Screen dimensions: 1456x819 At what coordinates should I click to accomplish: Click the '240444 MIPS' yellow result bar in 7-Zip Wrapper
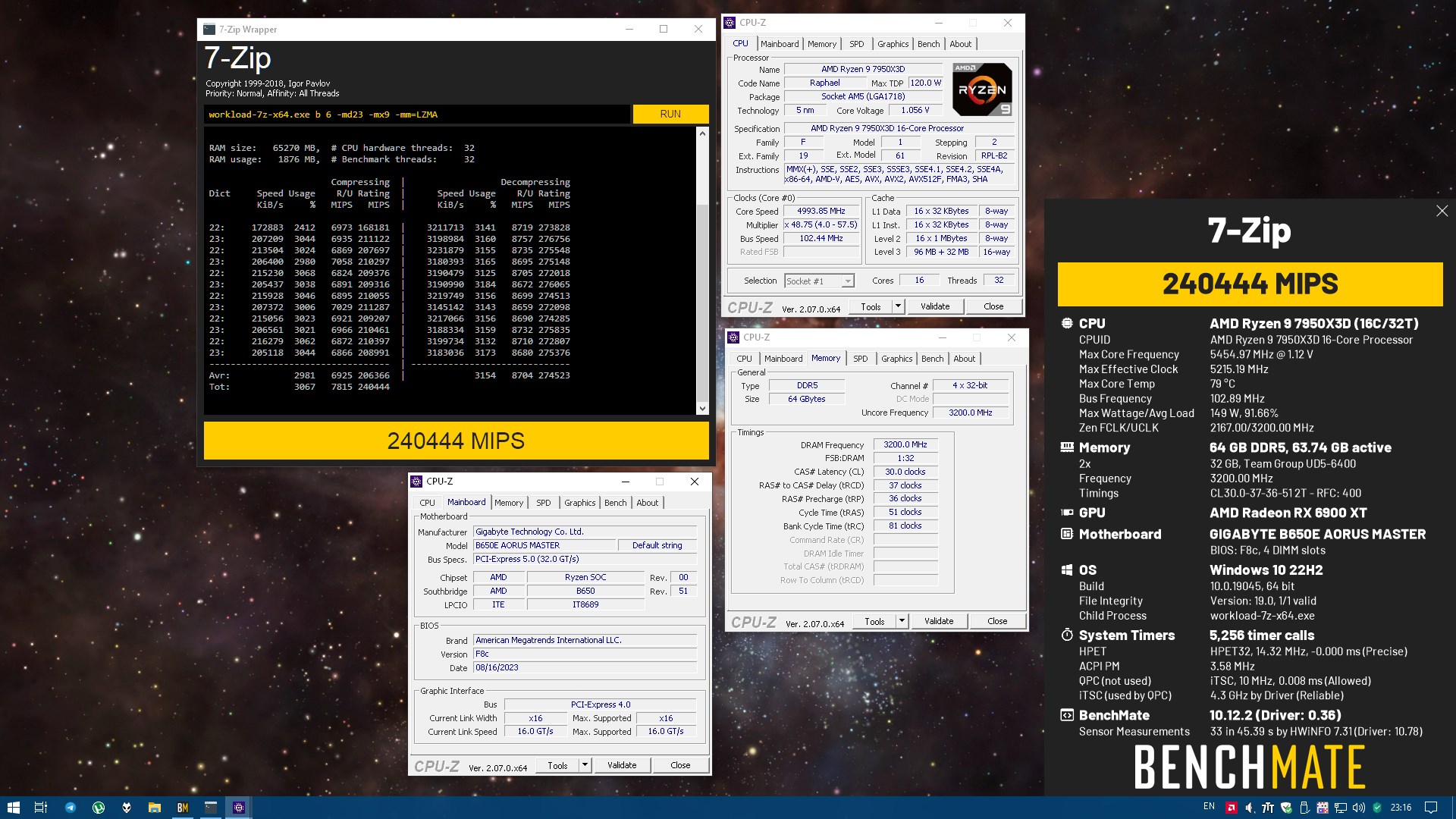tap(456, 441)
